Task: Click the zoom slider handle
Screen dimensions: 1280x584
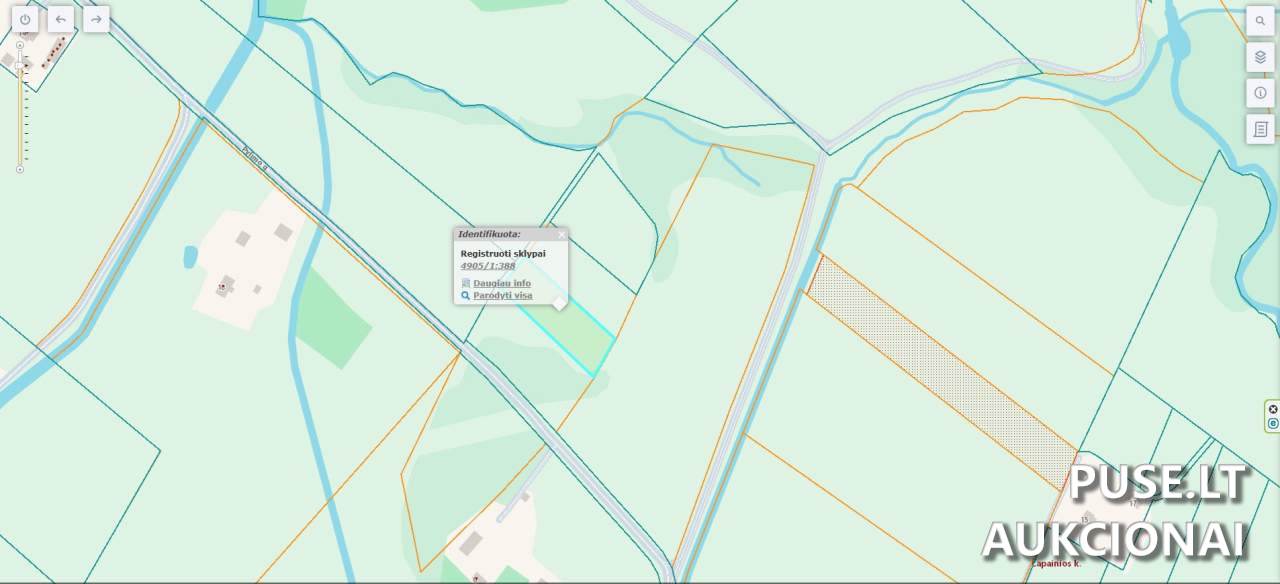Action: (x=20, y=64)
